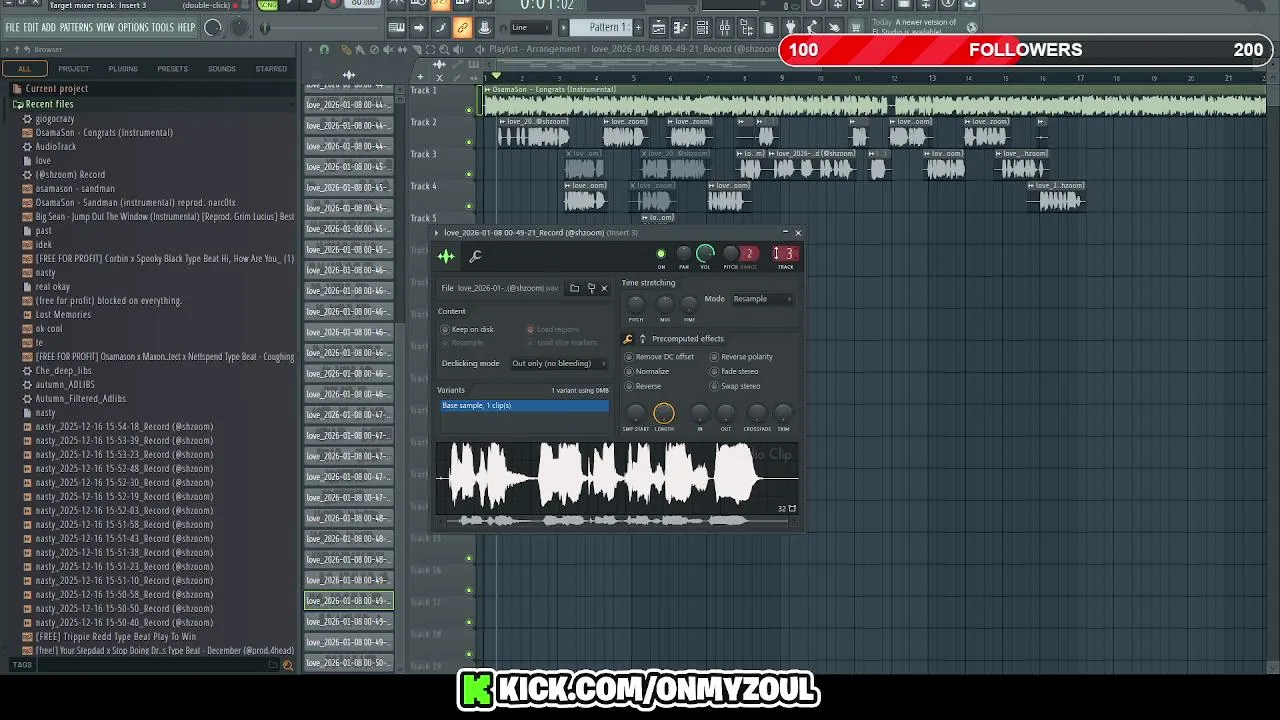Select highlighted love_2026-01-08 00-49 picker item
1280x720 pixels.
[x=348, y=601]
